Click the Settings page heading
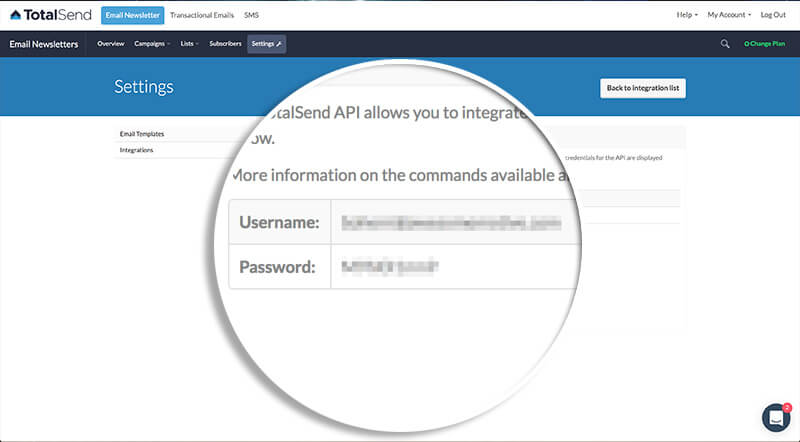Image resolution: width=800 pixels, height=442 pixels. (144, 87)
